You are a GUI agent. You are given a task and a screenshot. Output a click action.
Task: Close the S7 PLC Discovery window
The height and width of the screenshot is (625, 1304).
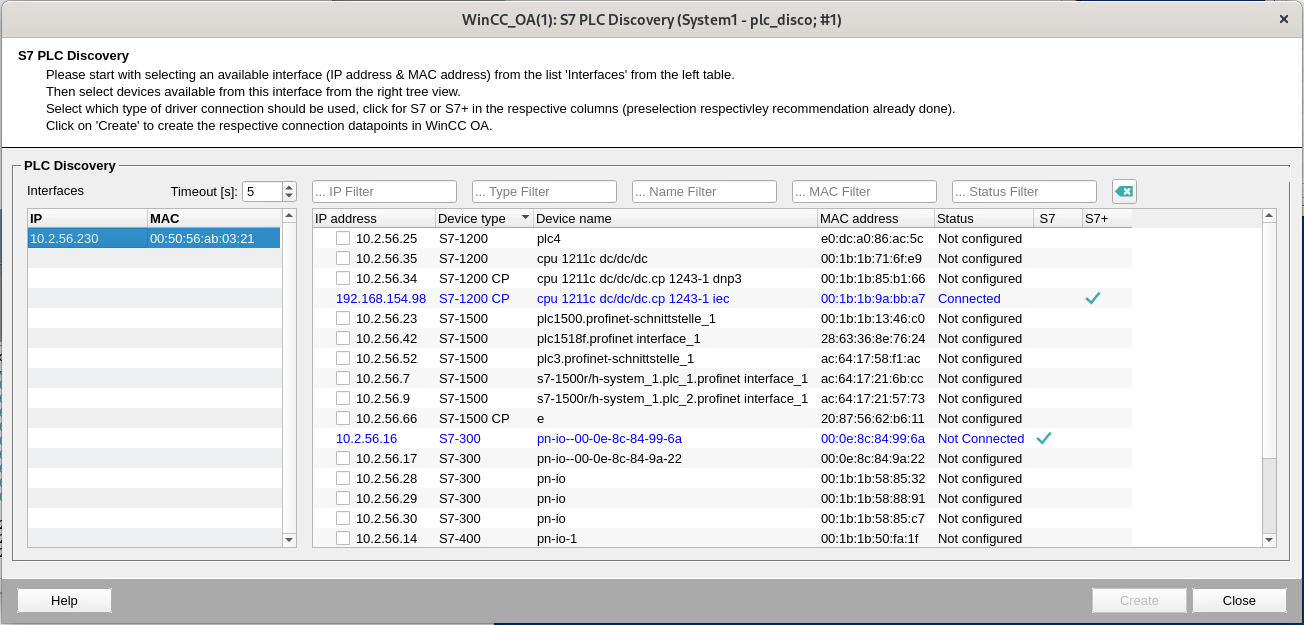[1284, 19]
